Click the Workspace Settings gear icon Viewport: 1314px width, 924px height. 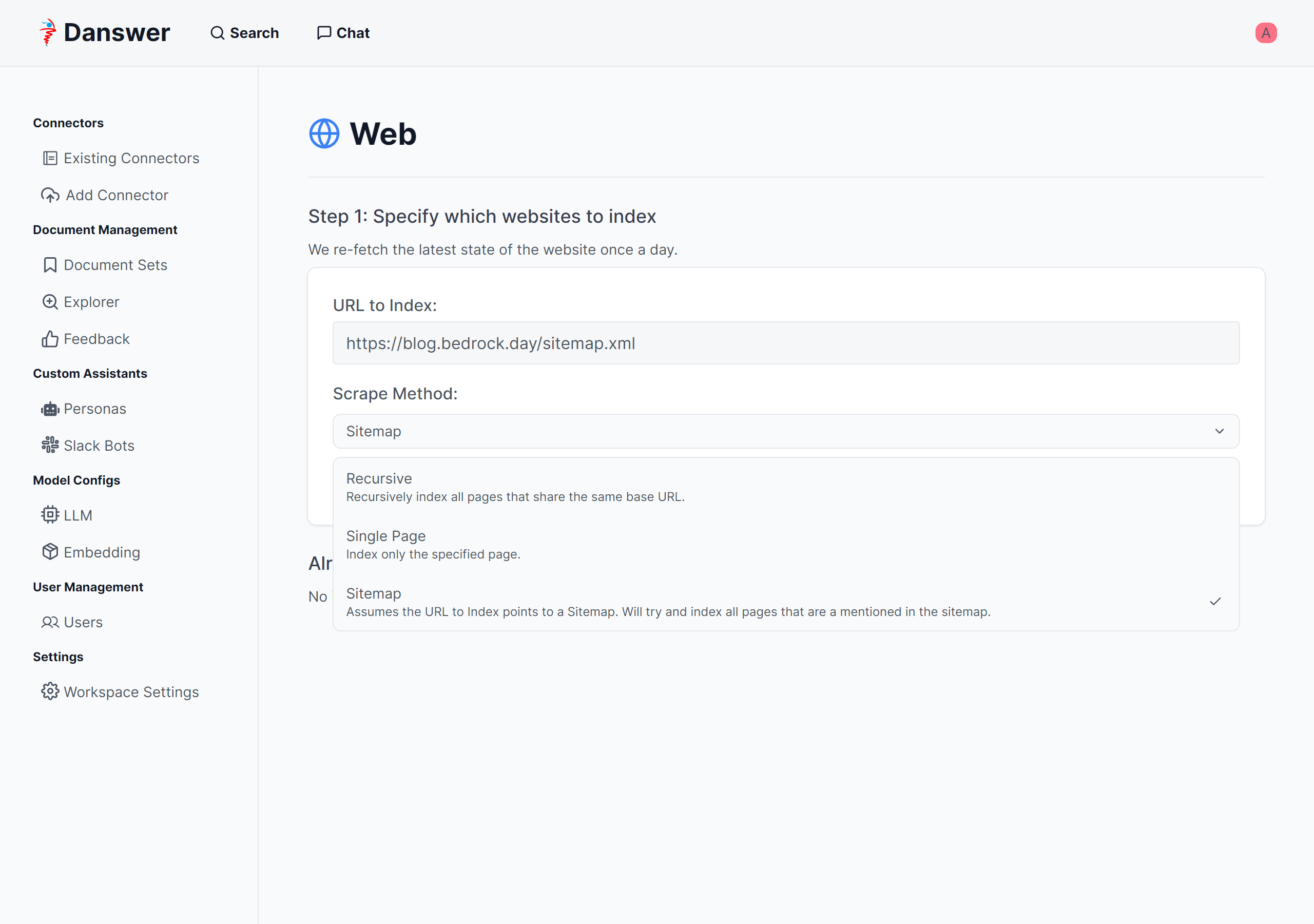[x=50, y=691]
